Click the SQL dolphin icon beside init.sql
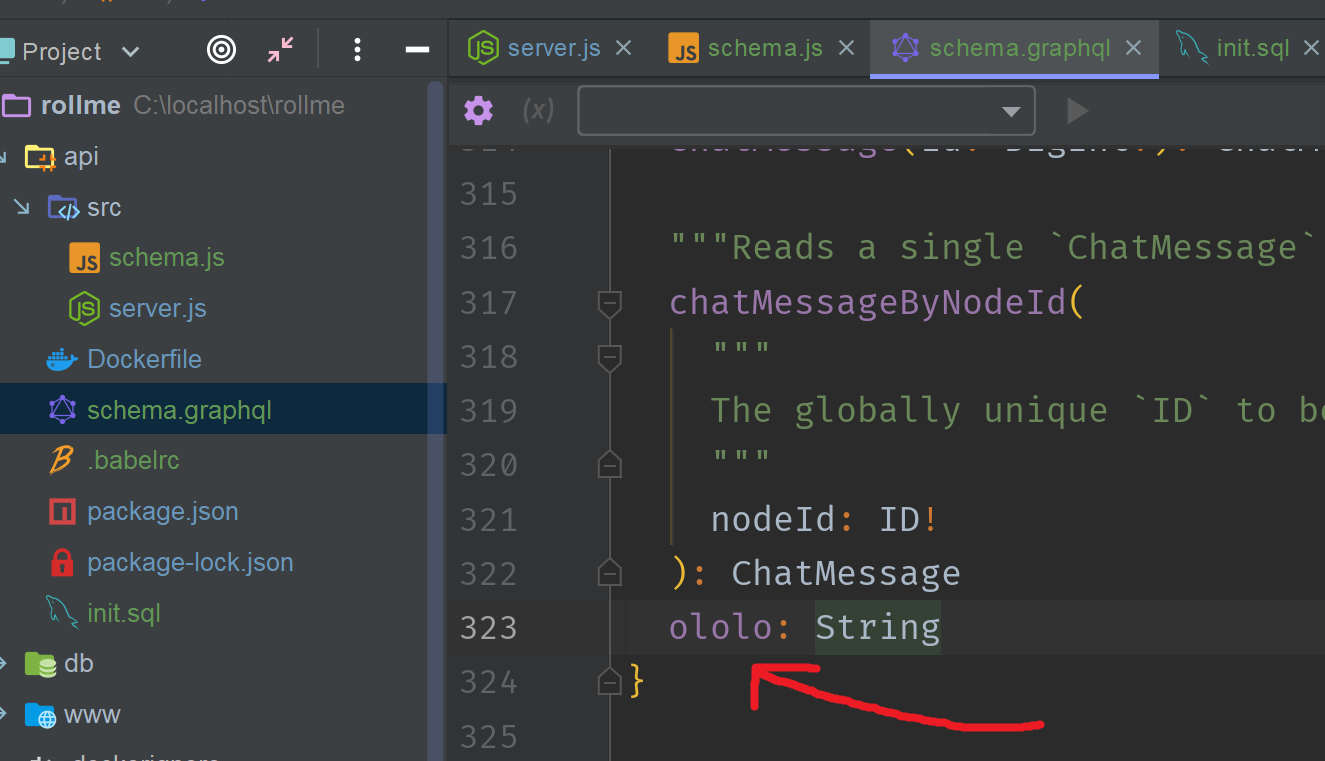Image resolution: width=1325 pixels, height=761 pixels. pyautogui.click(x=62, y=613)
